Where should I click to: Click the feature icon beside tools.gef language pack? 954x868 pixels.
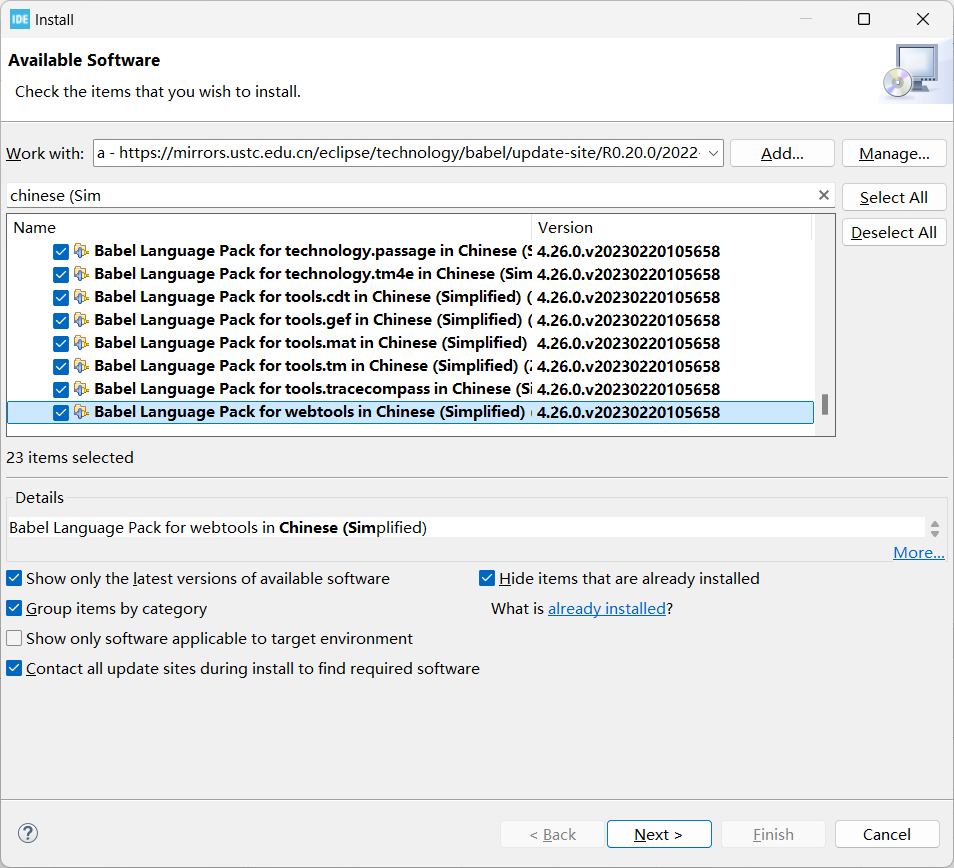[82, 320]
